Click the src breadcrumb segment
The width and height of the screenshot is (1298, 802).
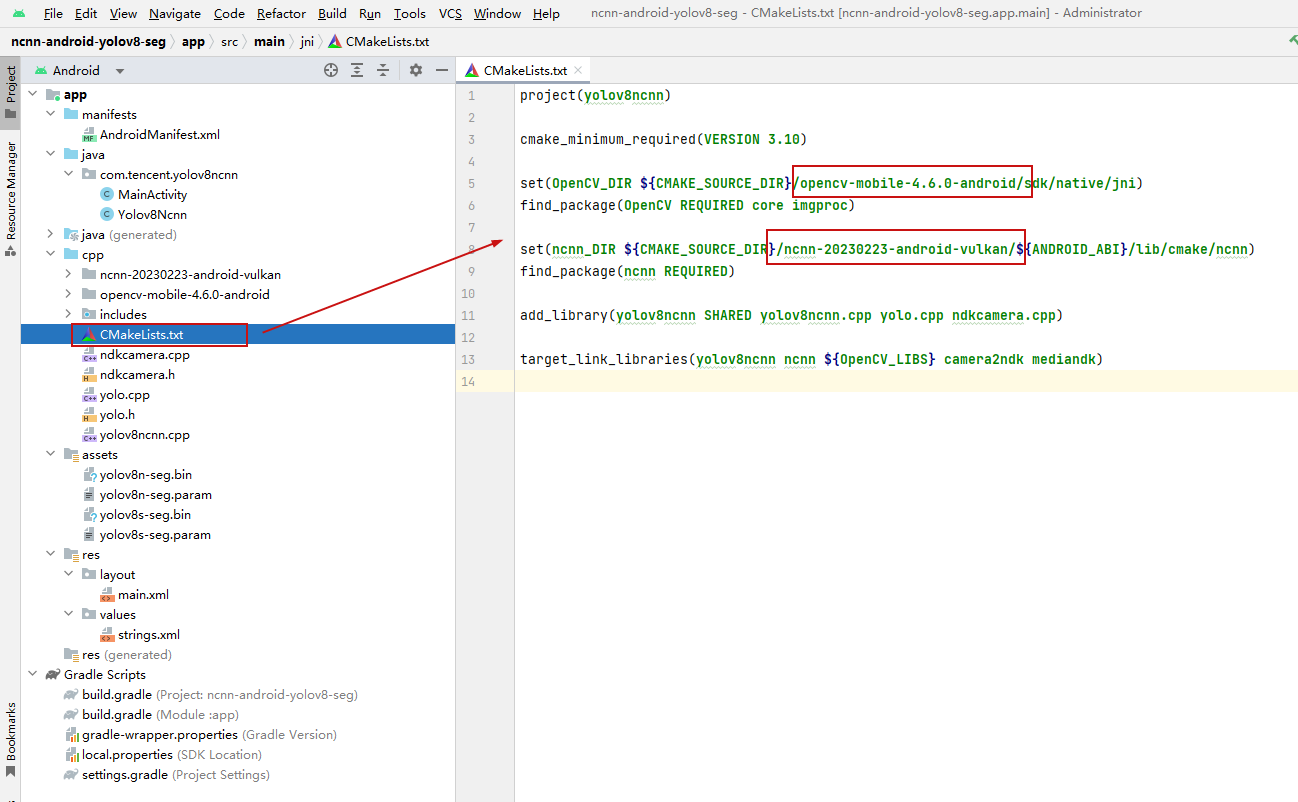(x=229, y=42)
